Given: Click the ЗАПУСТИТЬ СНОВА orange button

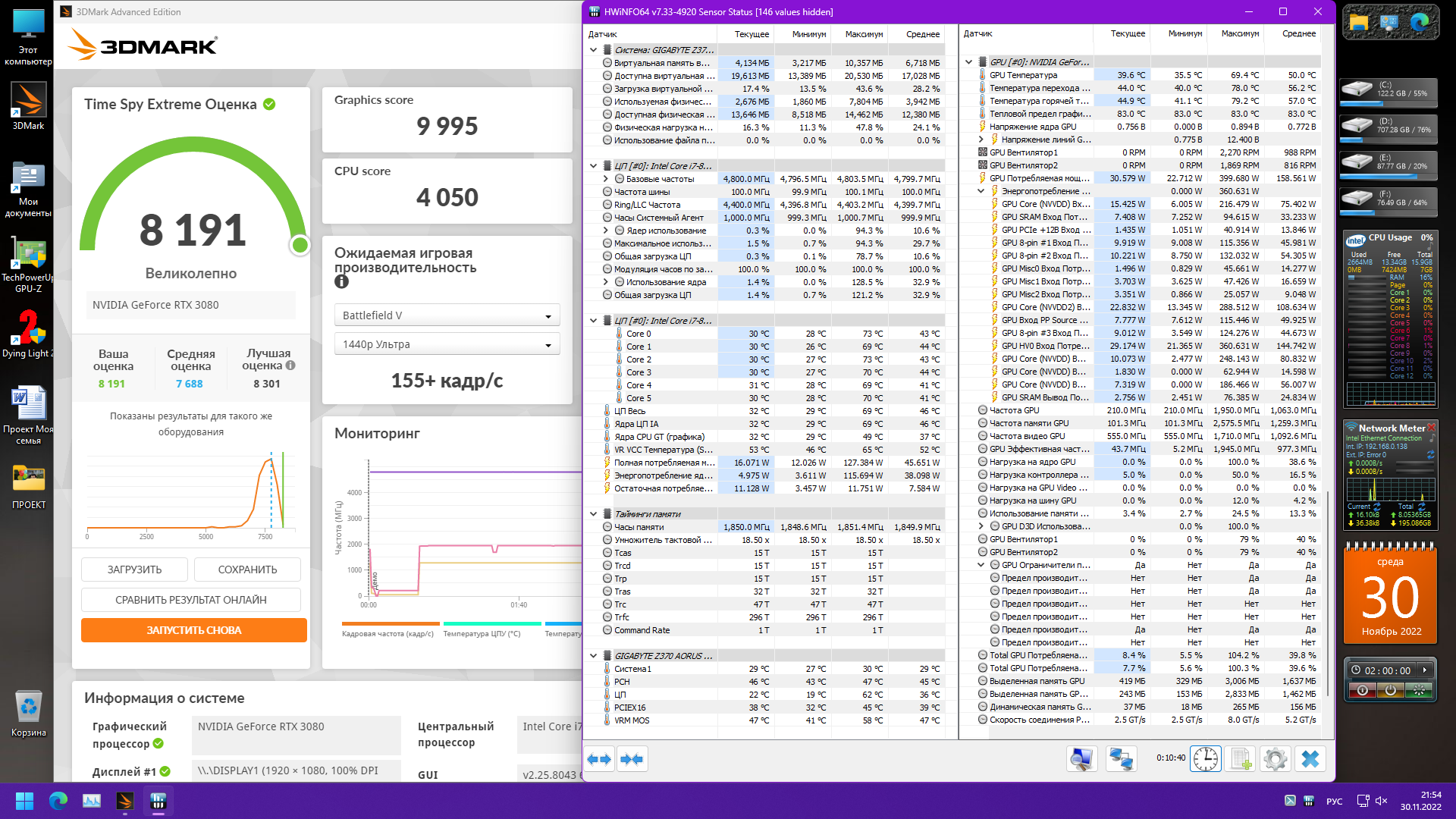Looking at the screenshot, I should [193, 630].
